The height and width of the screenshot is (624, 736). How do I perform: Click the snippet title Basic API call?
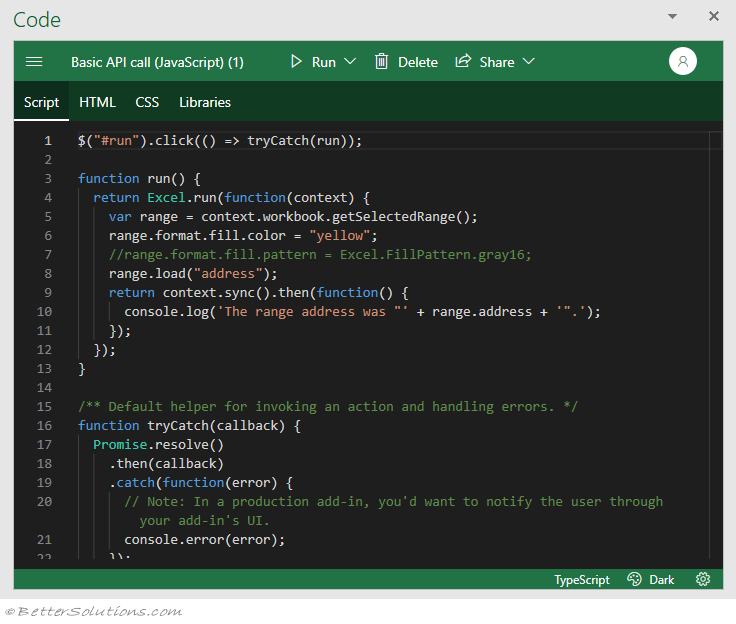(x=157, y=62)
